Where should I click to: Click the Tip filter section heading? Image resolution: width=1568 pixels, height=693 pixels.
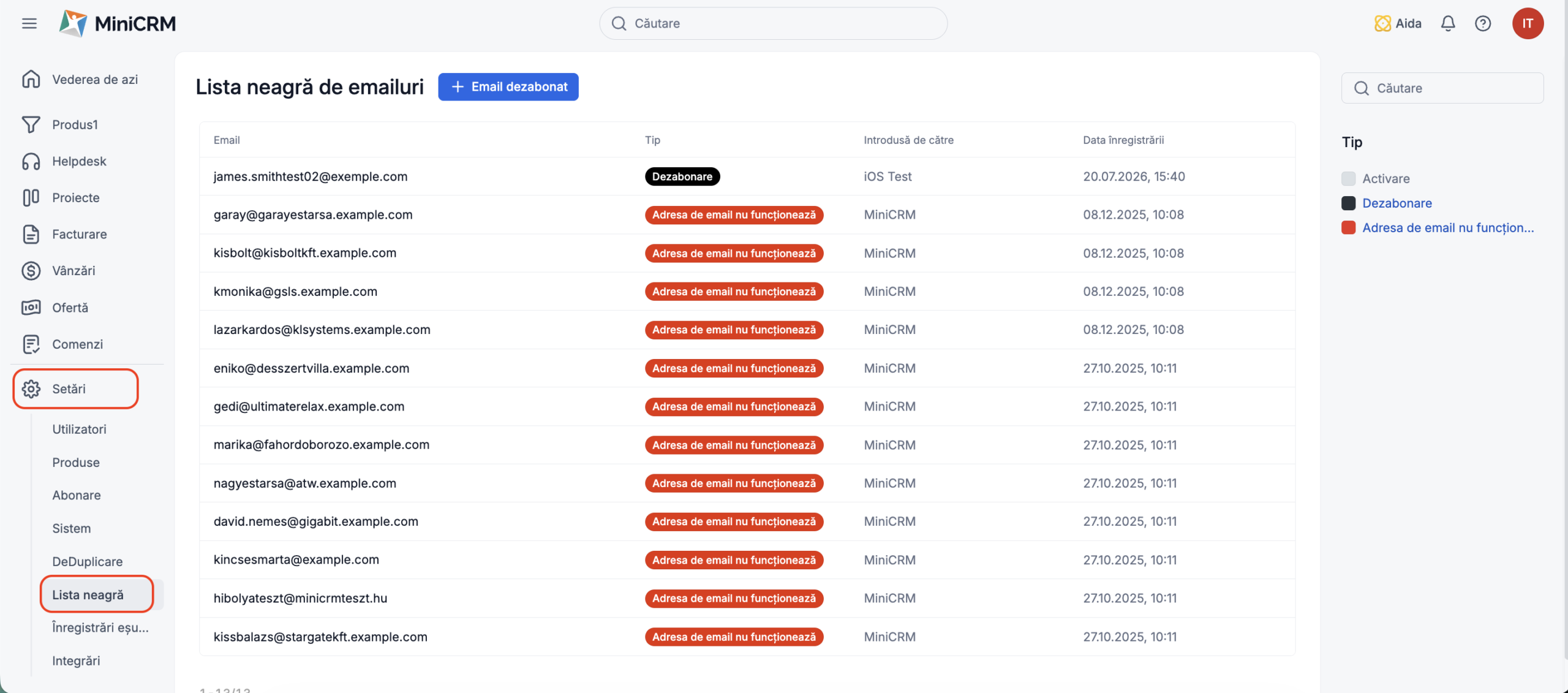(x=1352, y=142)
